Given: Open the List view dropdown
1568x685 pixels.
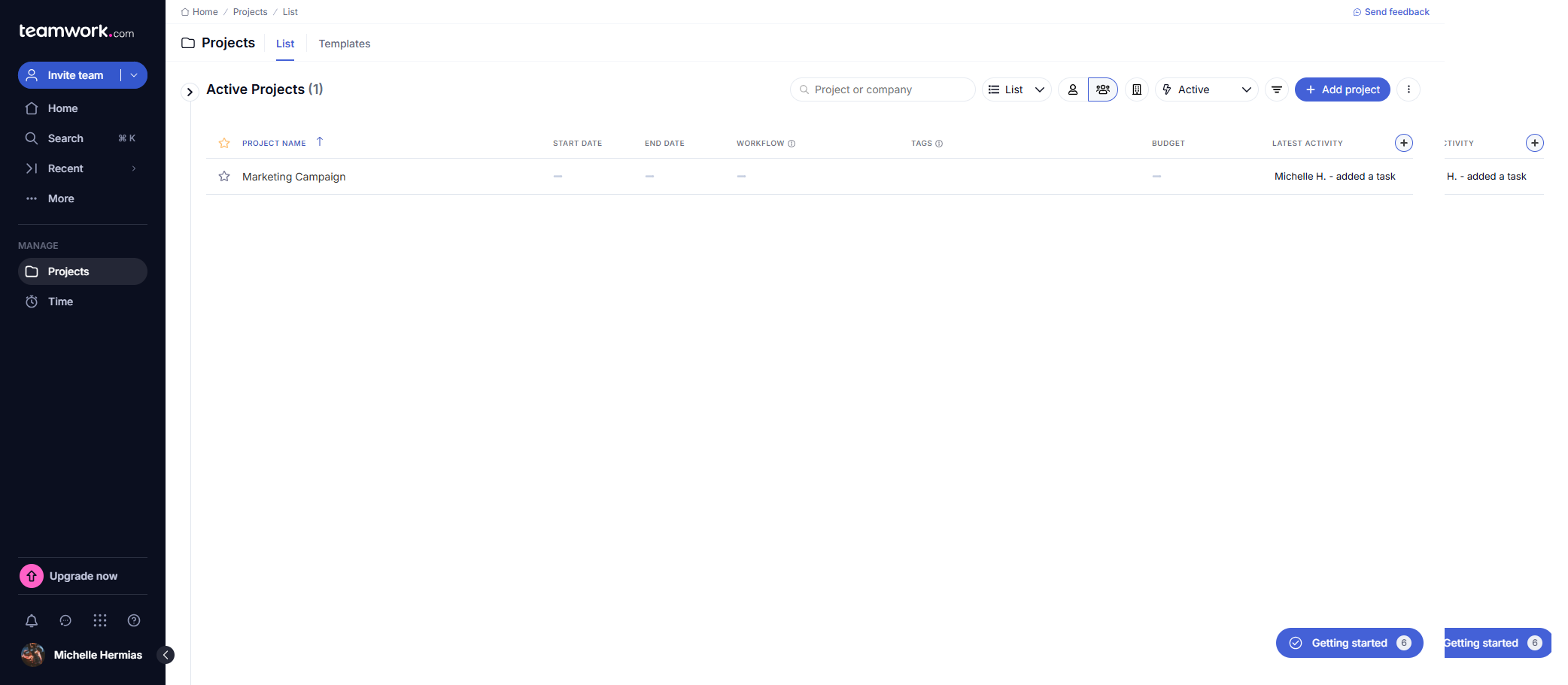Looking at the screenshot, I should [1016, 89].
